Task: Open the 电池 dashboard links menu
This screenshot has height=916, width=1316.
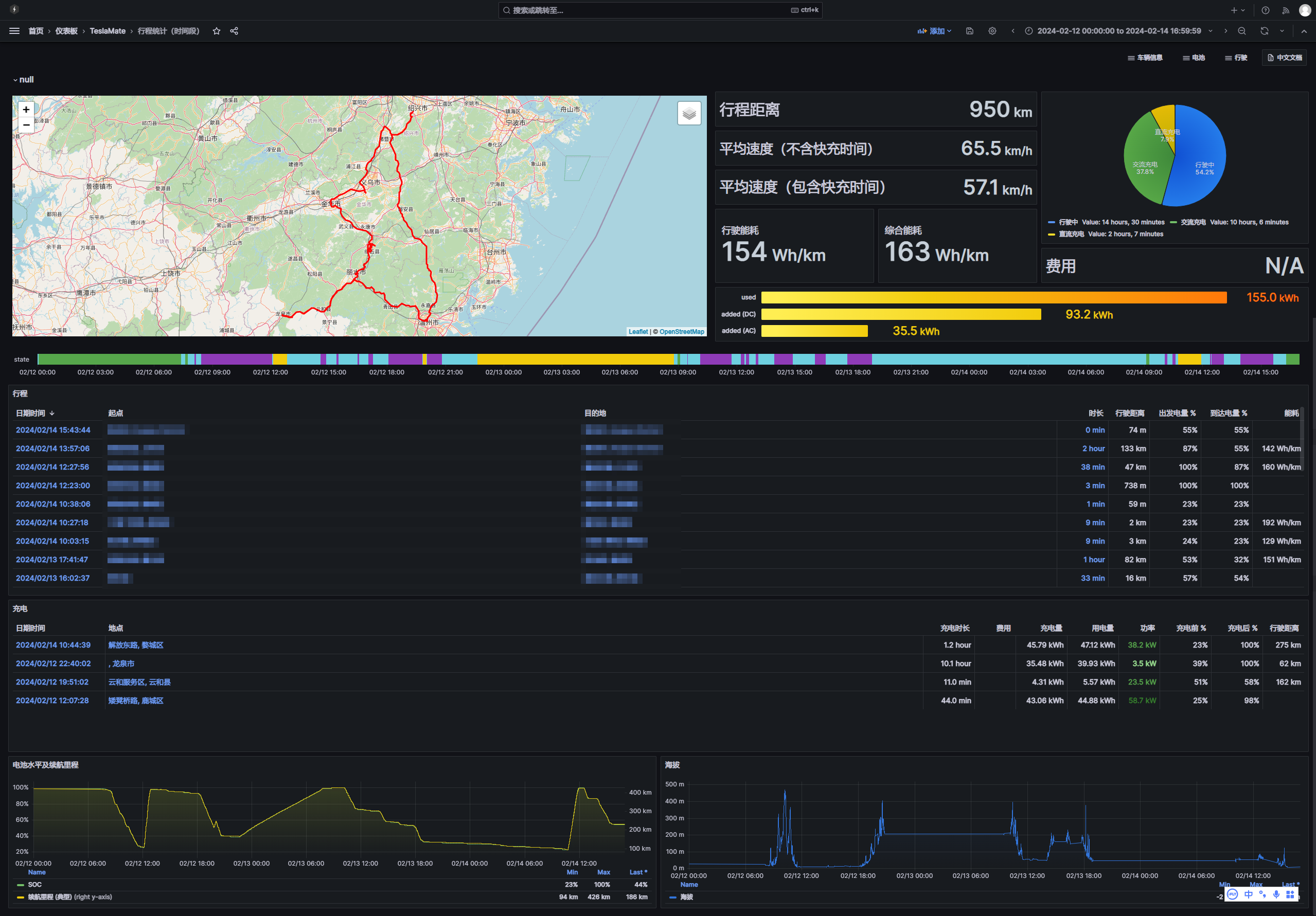Action: (1194, 58)
